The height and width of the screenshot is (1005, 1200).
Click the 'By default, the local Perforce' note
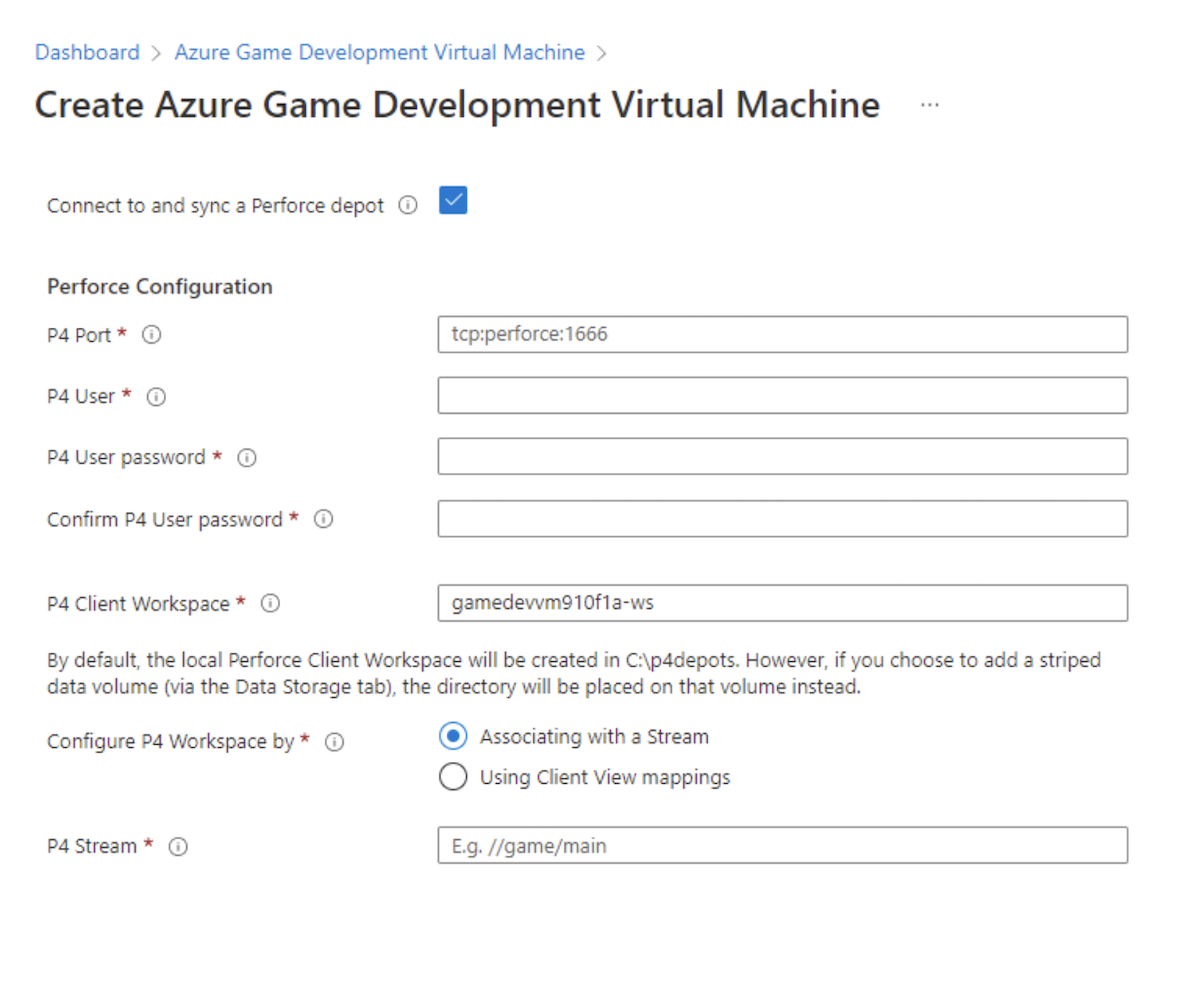click(x=574, y=675)
